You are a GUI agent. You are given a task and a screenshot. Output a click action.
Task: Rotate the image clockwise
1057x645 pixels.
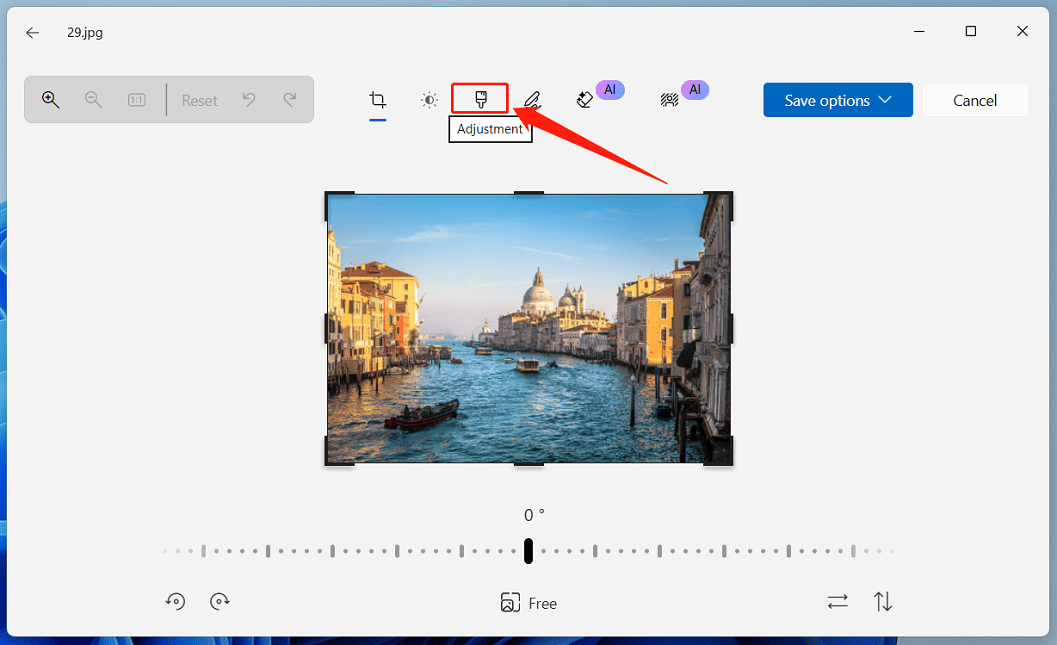tap(220, 601)
